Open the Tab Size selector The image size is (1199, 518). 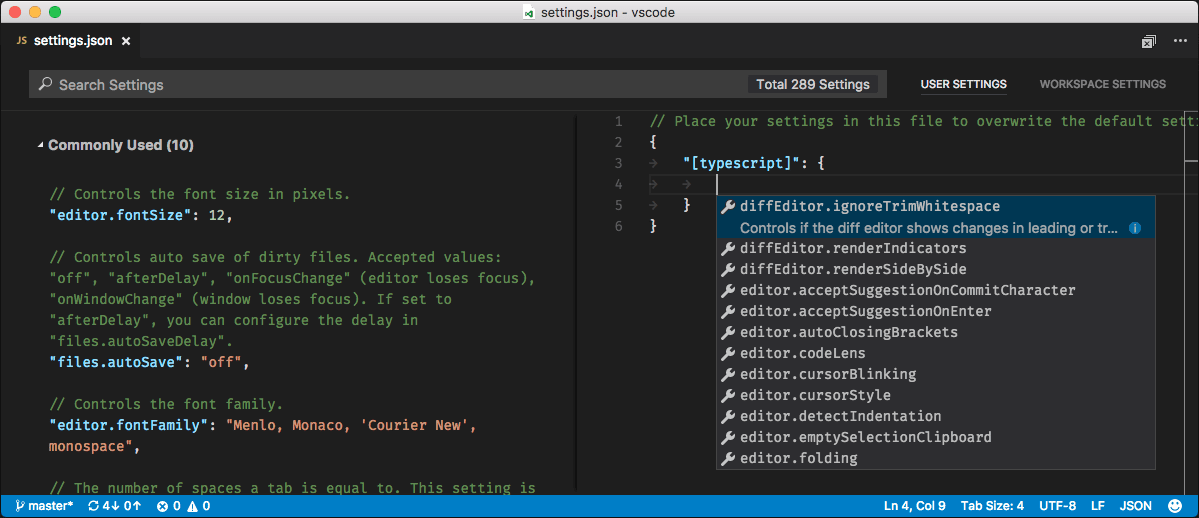[994, 506]
